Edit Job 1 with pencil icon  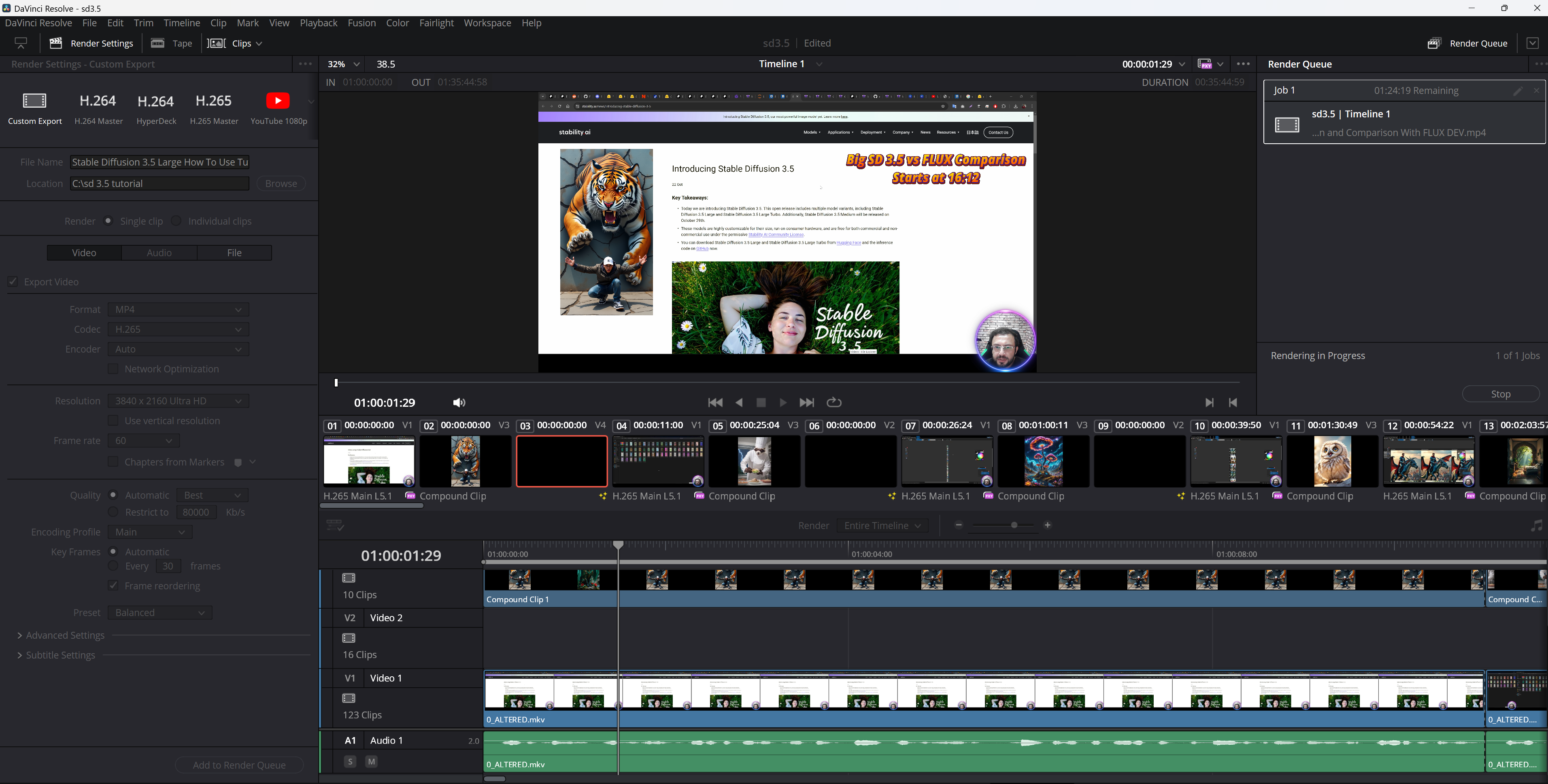coord(1517,91)
